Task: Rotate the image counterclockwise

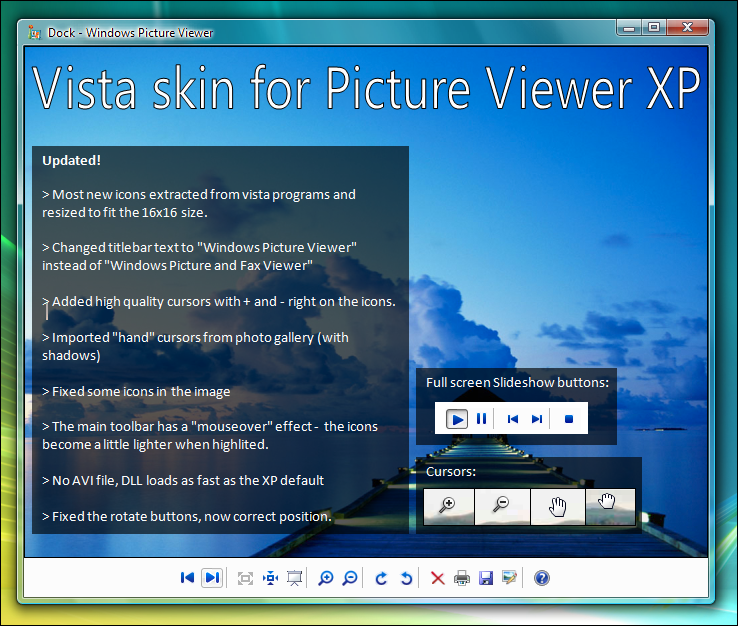Action: click(406, 578)
